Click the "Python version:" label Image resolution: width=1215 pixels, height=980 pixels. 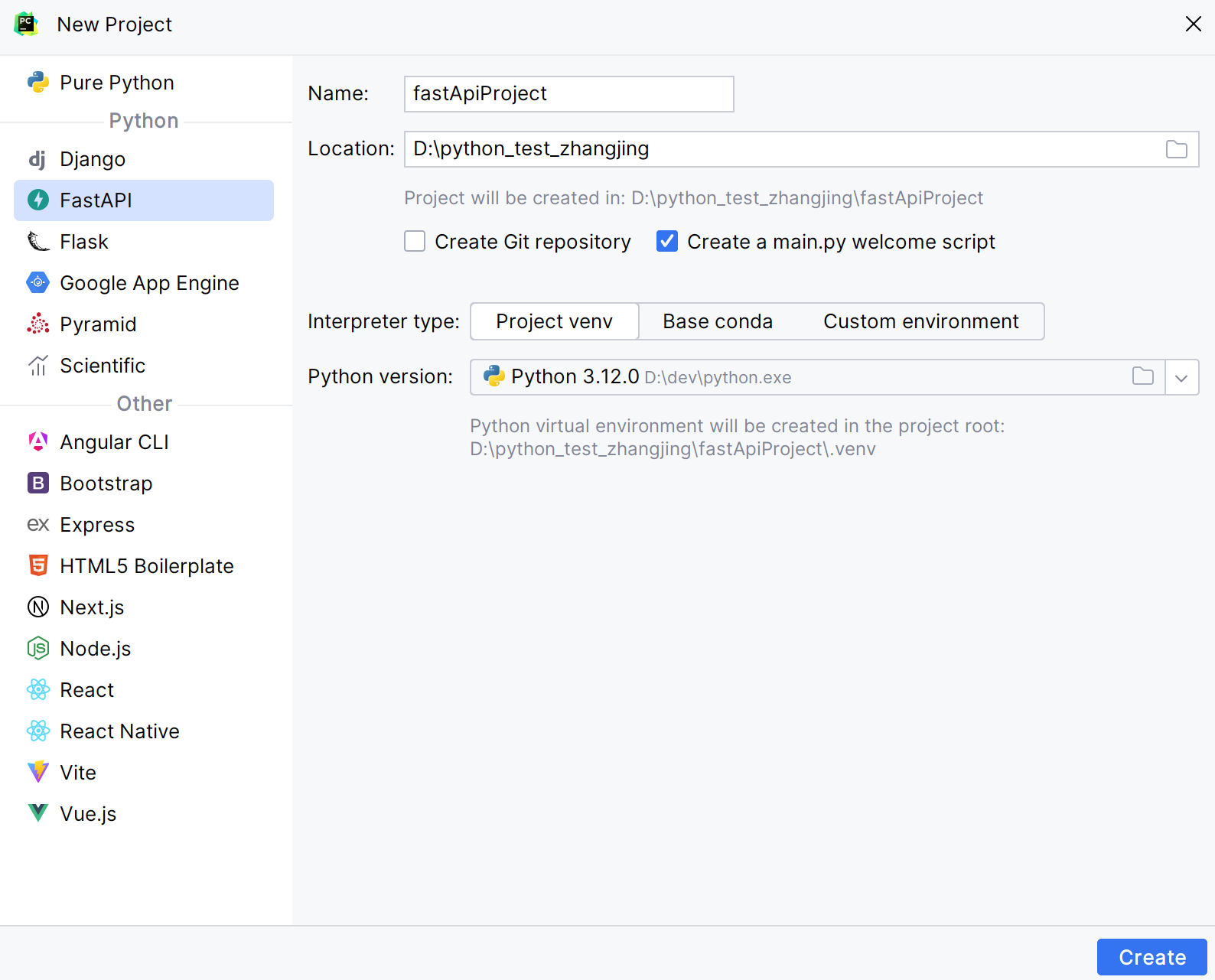pos(380,376)
